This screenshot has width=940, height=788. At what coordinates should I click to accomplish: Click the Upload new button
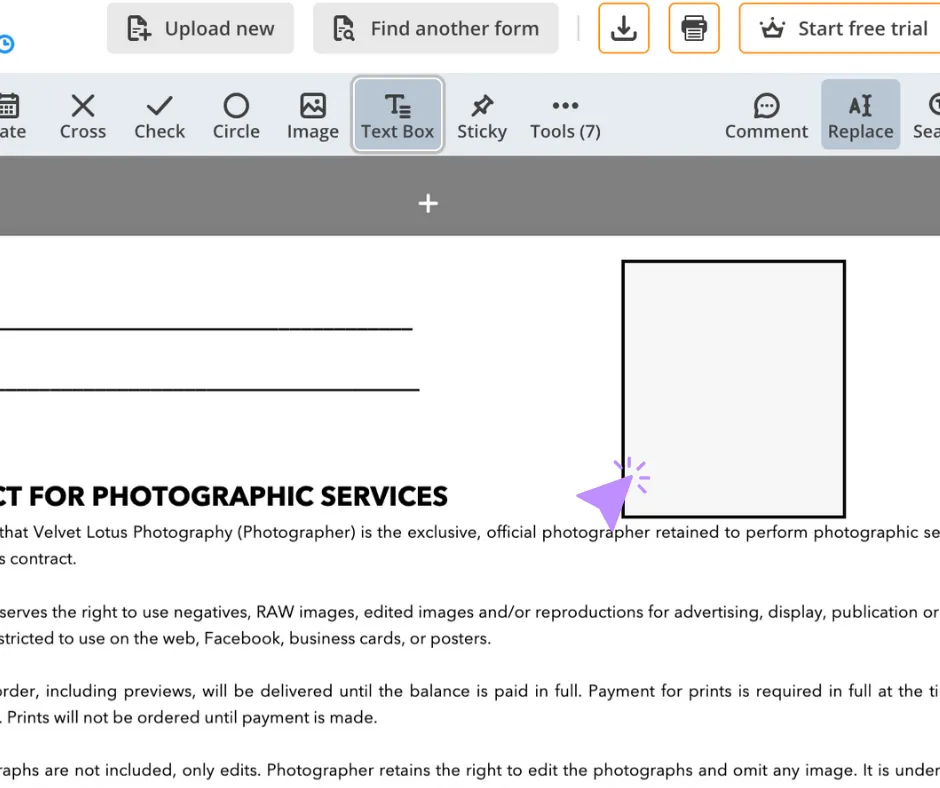[200, 28]
